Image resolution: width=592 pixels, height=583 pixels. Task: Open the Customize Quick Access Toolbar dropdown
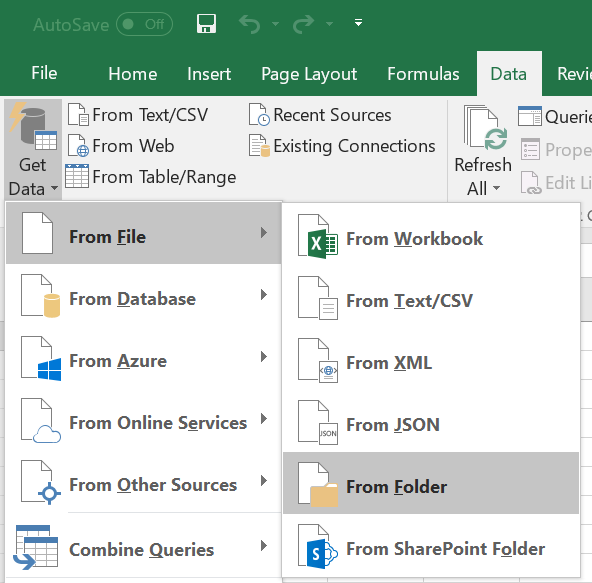click(358, 23)
